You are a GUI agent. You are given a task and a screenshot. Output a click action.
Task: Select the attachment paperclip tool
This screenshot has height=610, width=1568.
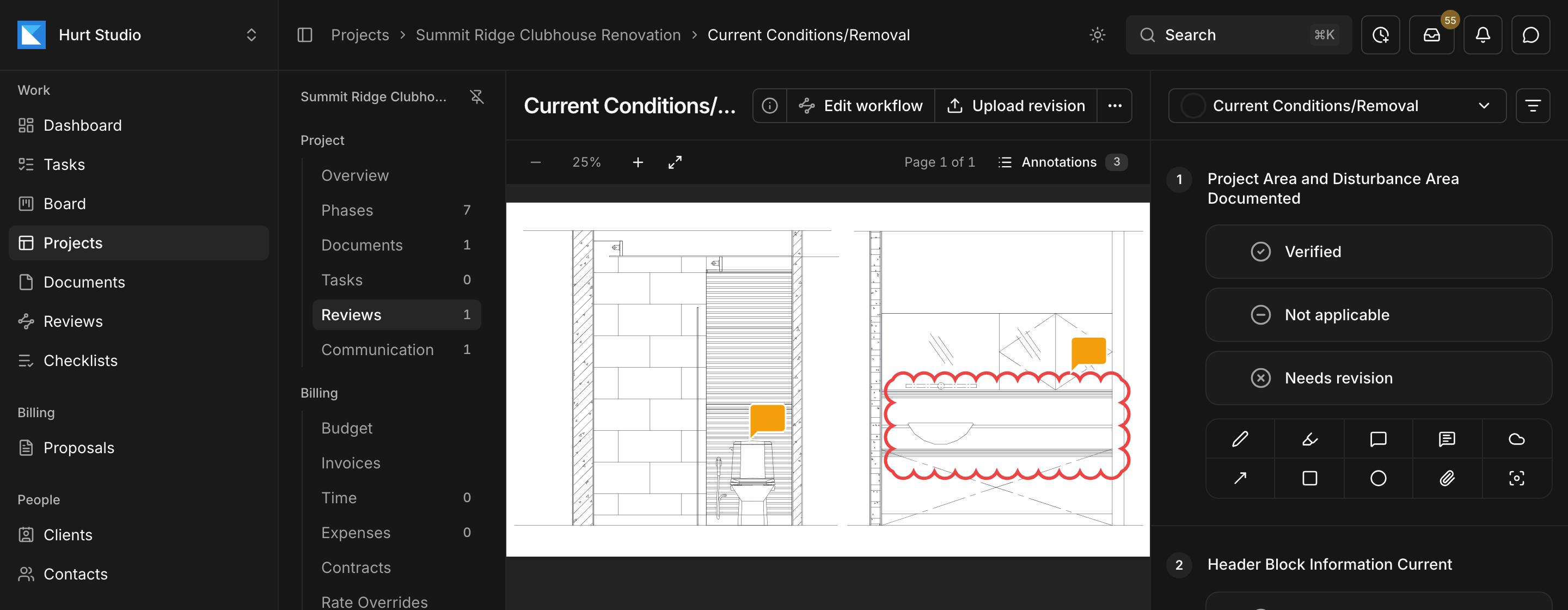click(1447, 478)
